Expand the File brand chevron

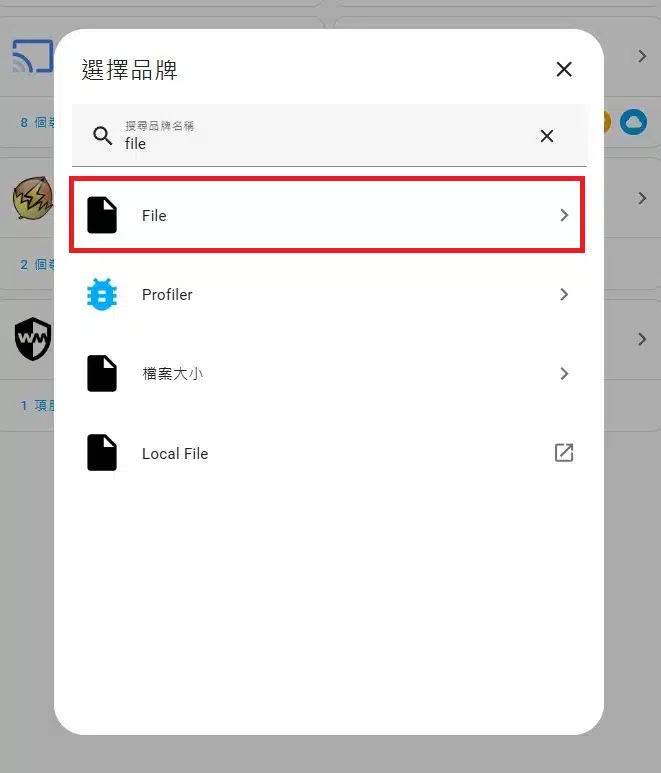[x=564, y=215]
